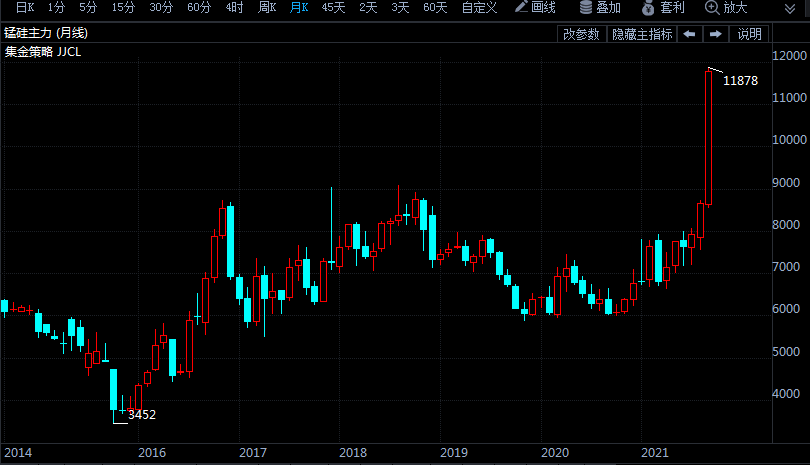This screenshot has height=465, width=810.
Task: Choose the 3天 period tab
Action: (400, 7)
